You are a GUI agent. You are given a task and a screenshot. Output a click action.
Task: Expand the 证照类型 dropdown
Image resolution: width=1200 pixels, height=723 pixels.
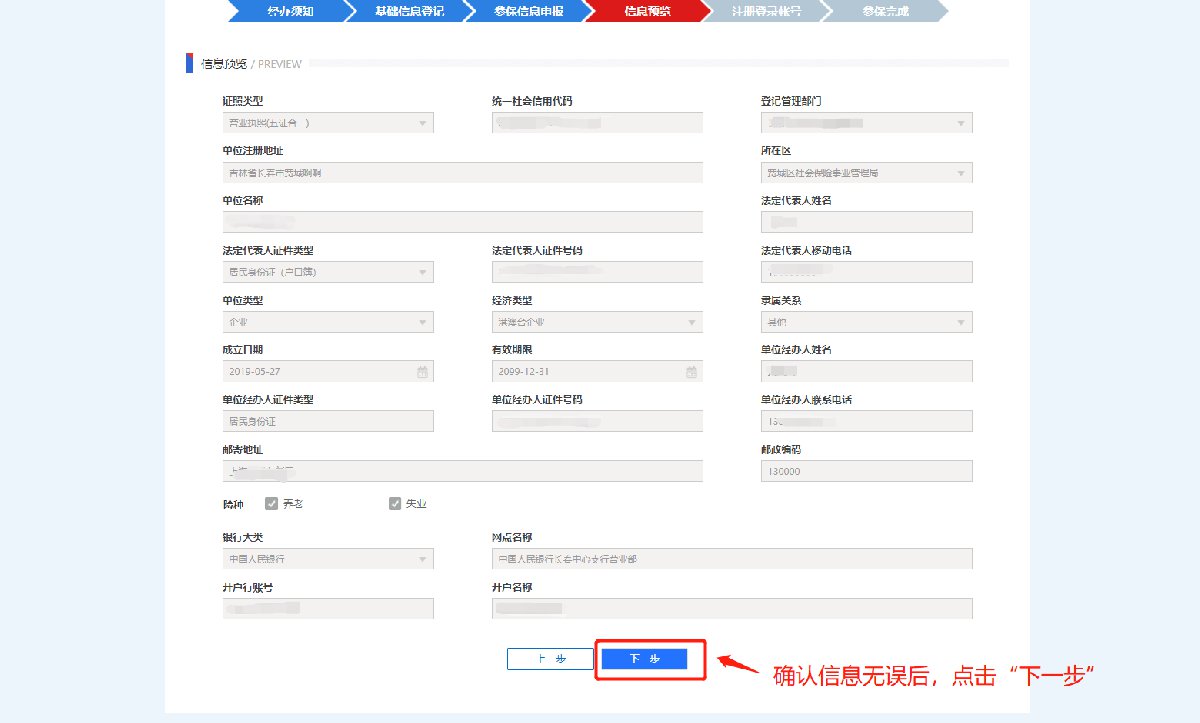tap(422, 123)
